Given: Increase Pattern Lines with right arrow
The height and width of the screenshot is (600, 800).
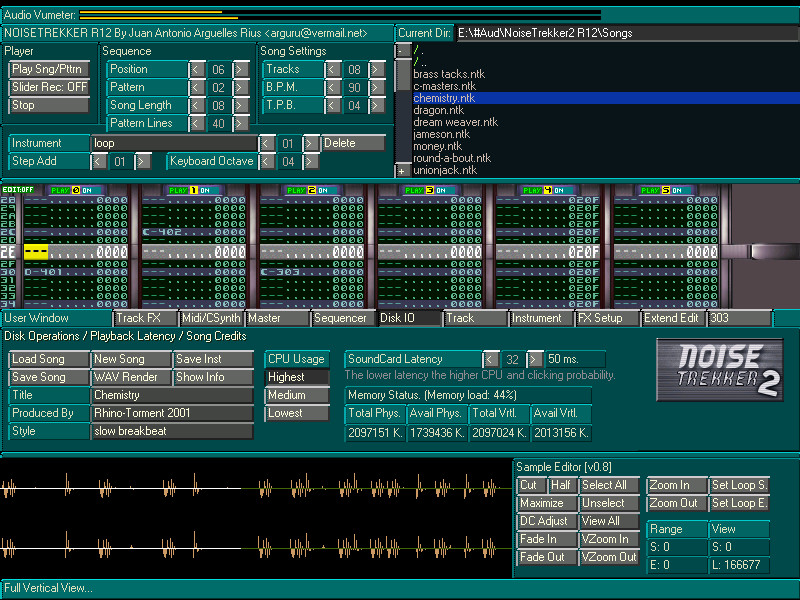Looking at the screenshot, I should (x=241, y=123).
